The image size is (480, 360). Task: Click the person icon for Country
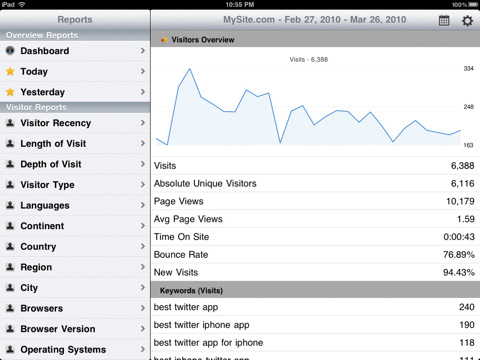(10, 246)
